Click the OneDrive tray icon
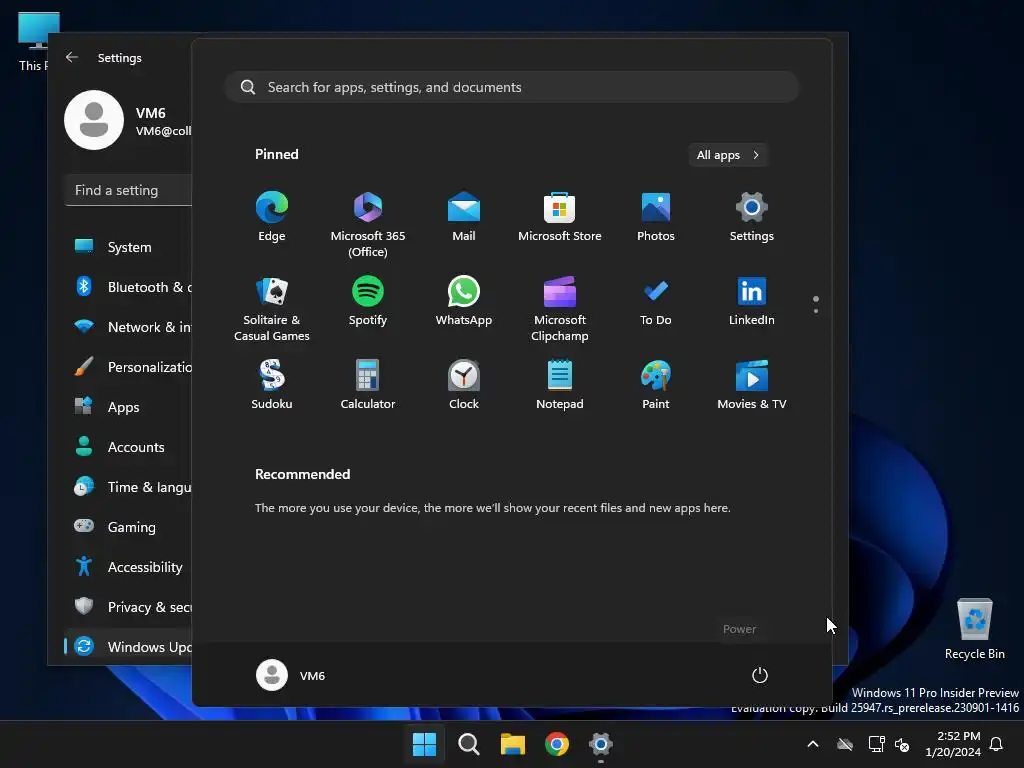 tap(845, 744)
